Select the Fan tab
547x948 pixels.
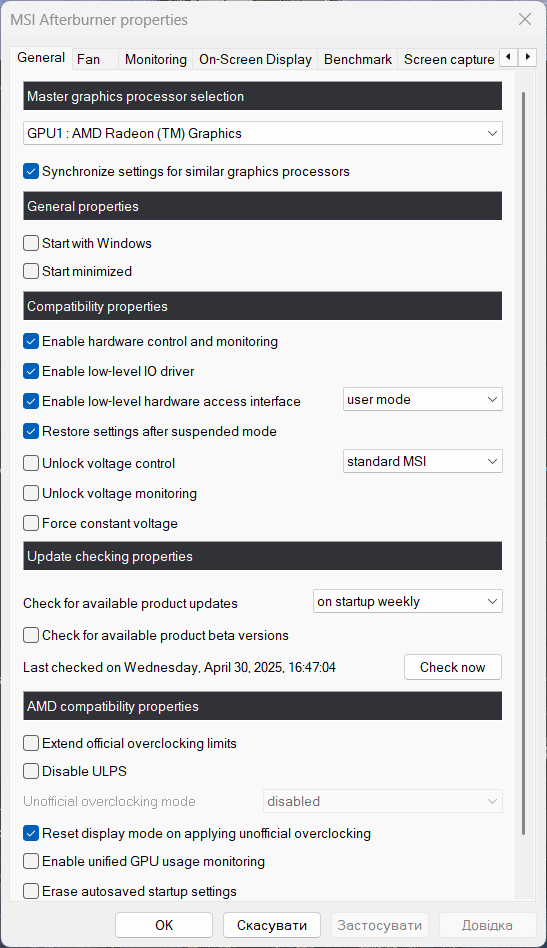coord(88,59)
